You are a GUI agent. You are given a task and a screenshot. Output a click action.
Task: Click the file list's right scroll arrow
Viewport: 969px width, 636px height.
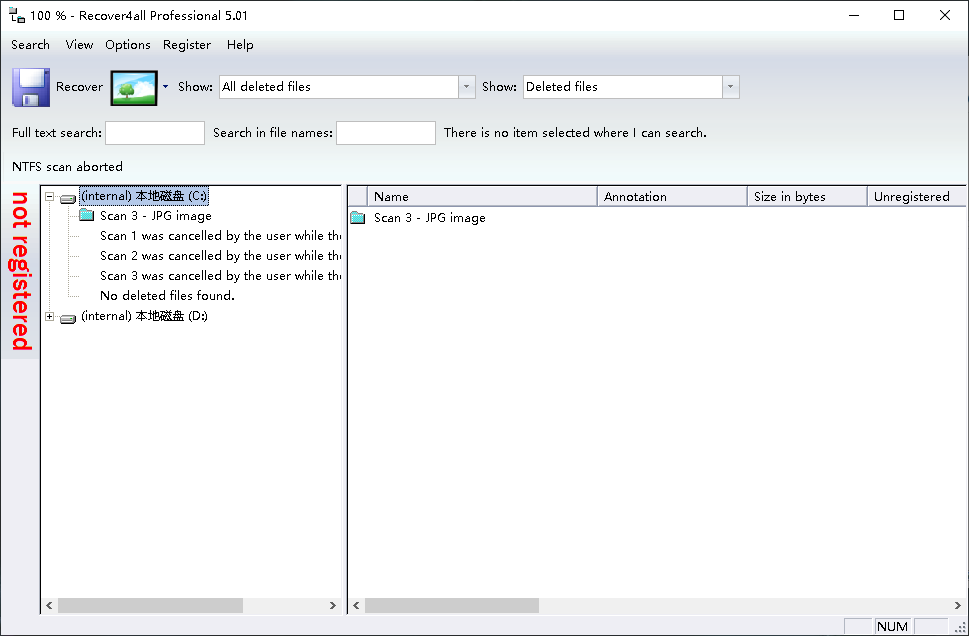tap(957, 606)
